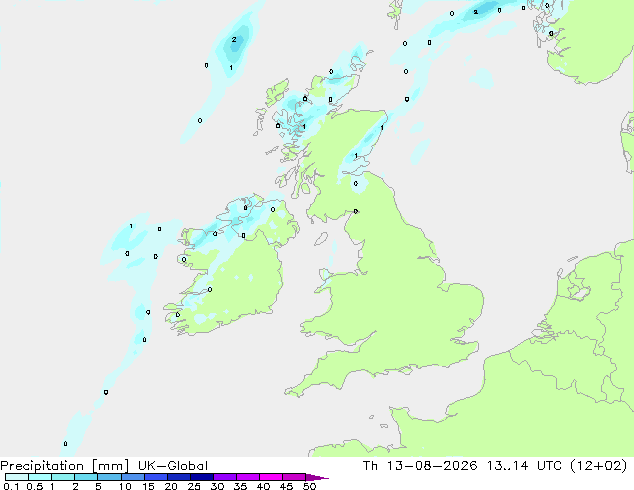Select the 40 to 45 mm magenta swatch
The height and width of the screenshot is (490, 634).
coord(271,477)
